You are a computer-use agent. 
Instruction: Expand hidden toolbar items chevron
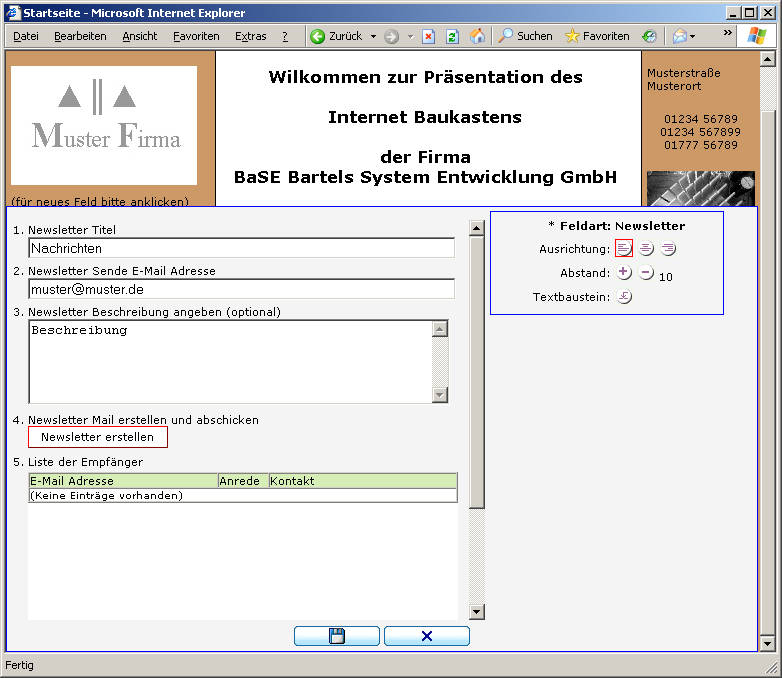pos(727,32)
